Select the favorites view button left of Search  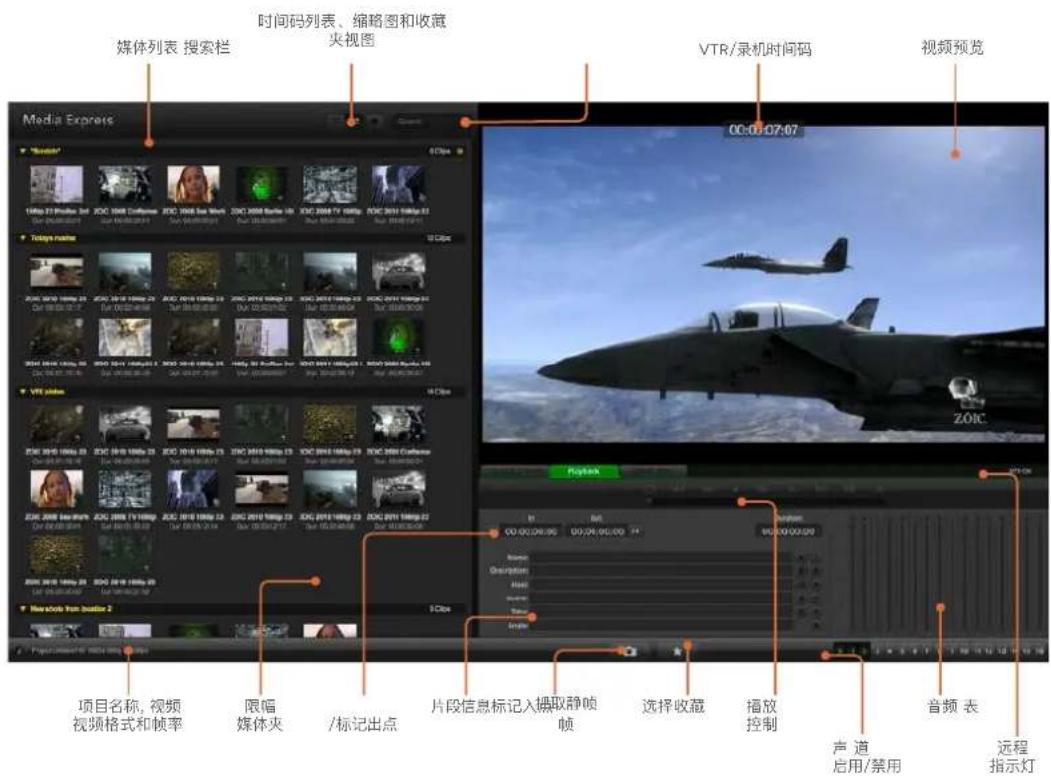point(375,121)
